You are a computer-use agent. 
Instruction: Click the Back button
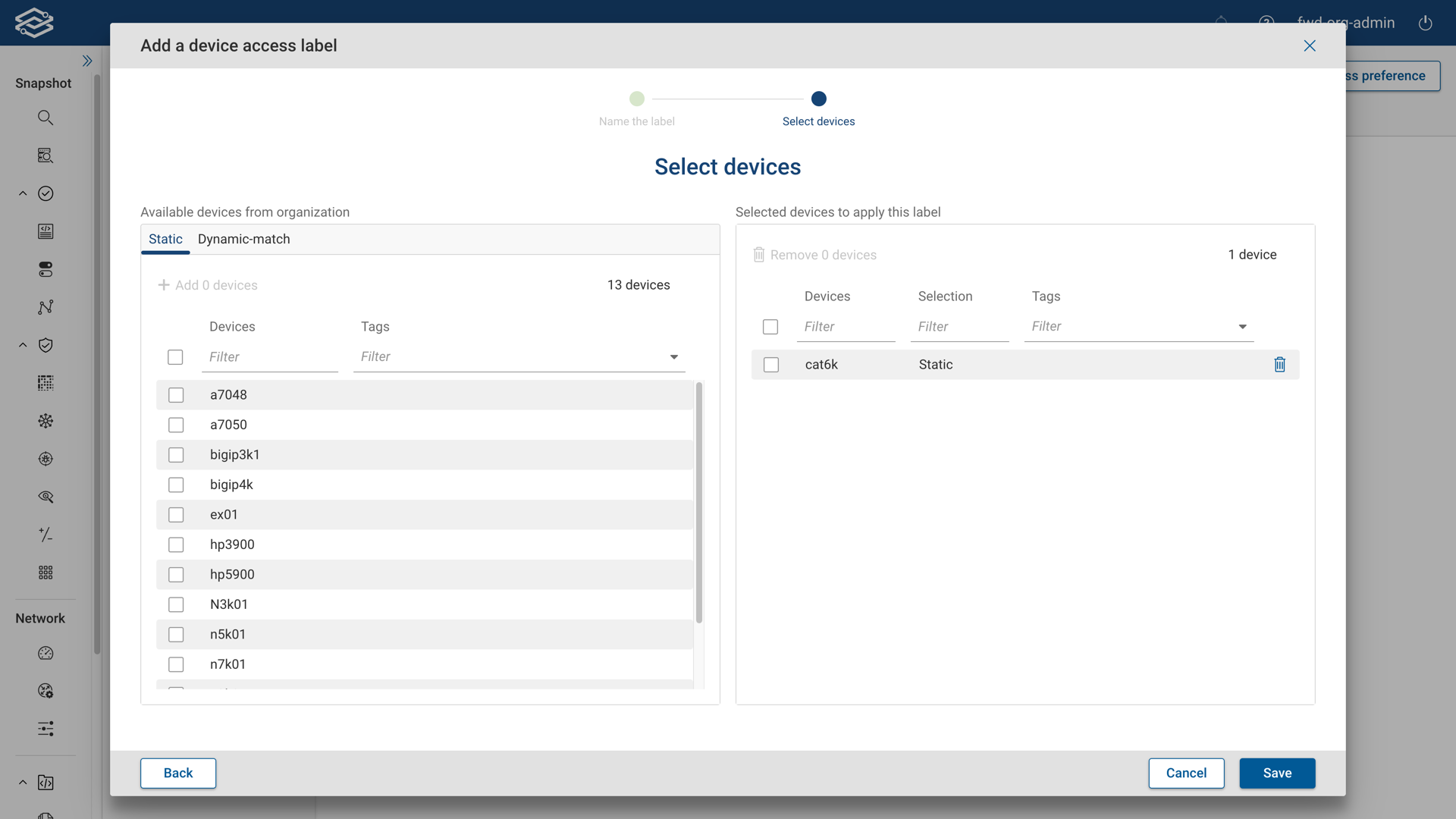tap(177, 773)
